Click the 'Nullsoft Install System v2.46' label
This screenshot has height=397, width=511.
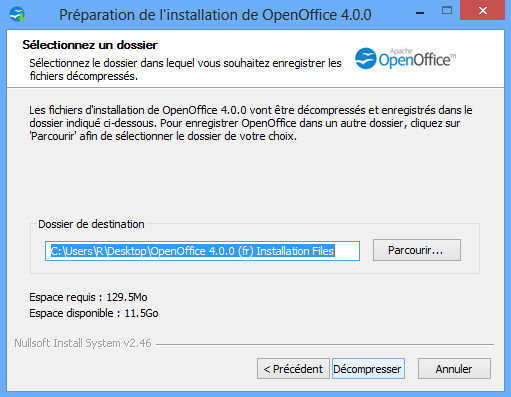(83, 343)
